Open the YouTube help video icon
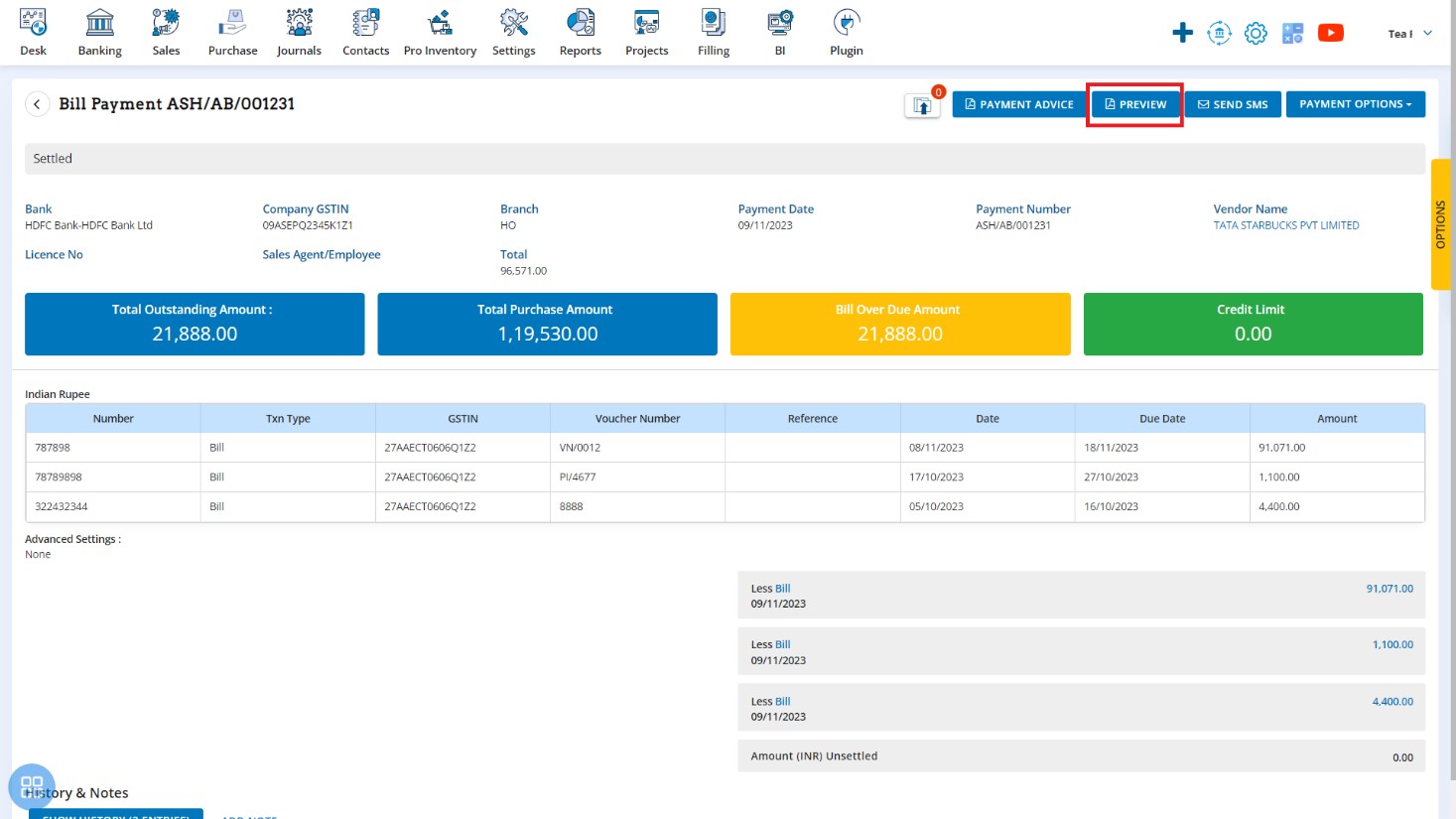Image resolution: width=1456 pixels, height=819 pixels. pyautogui.click(x=1330, y=33)
